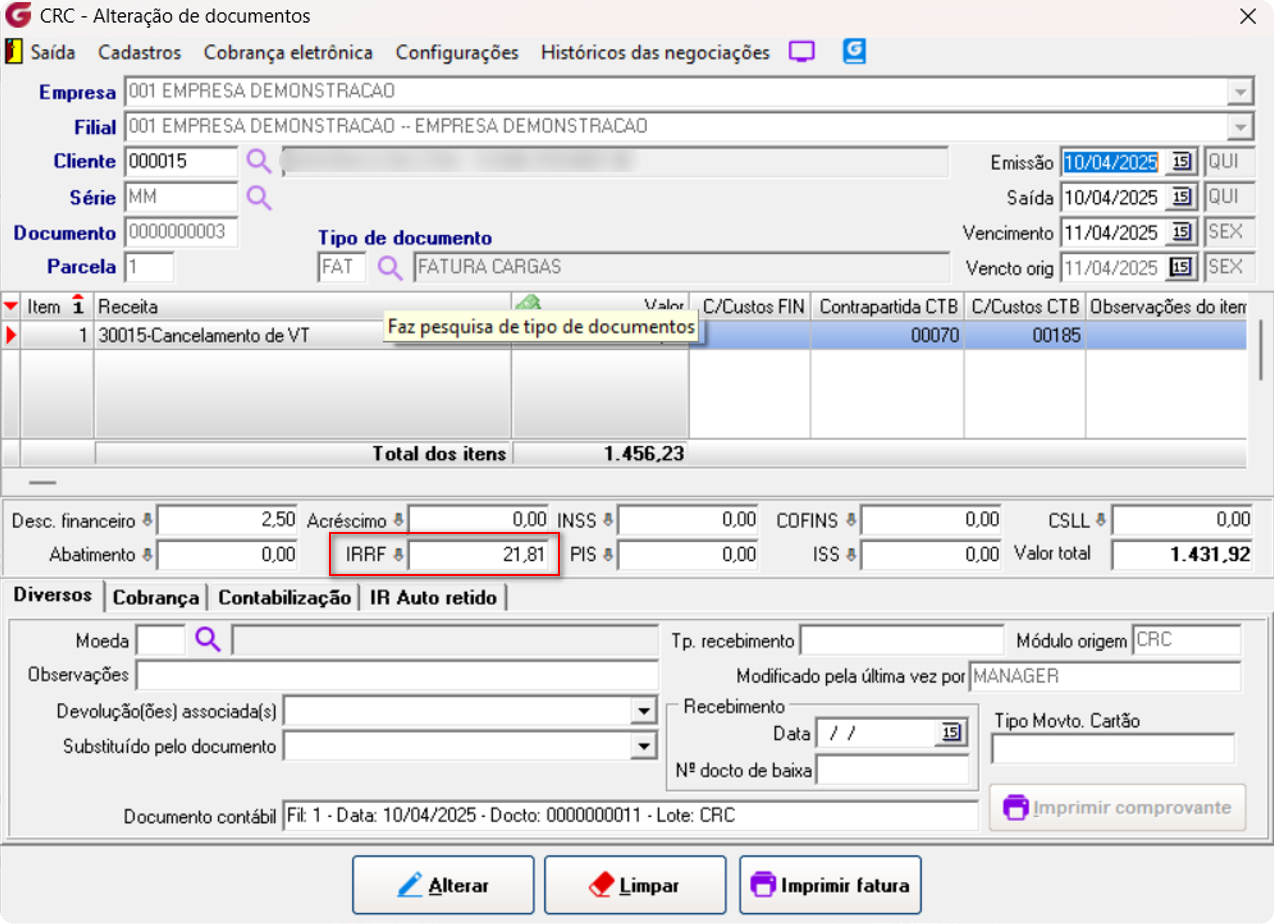Switch to the Cobrança tab
This screenshot has height=924, width=1274.
point(156,598)
